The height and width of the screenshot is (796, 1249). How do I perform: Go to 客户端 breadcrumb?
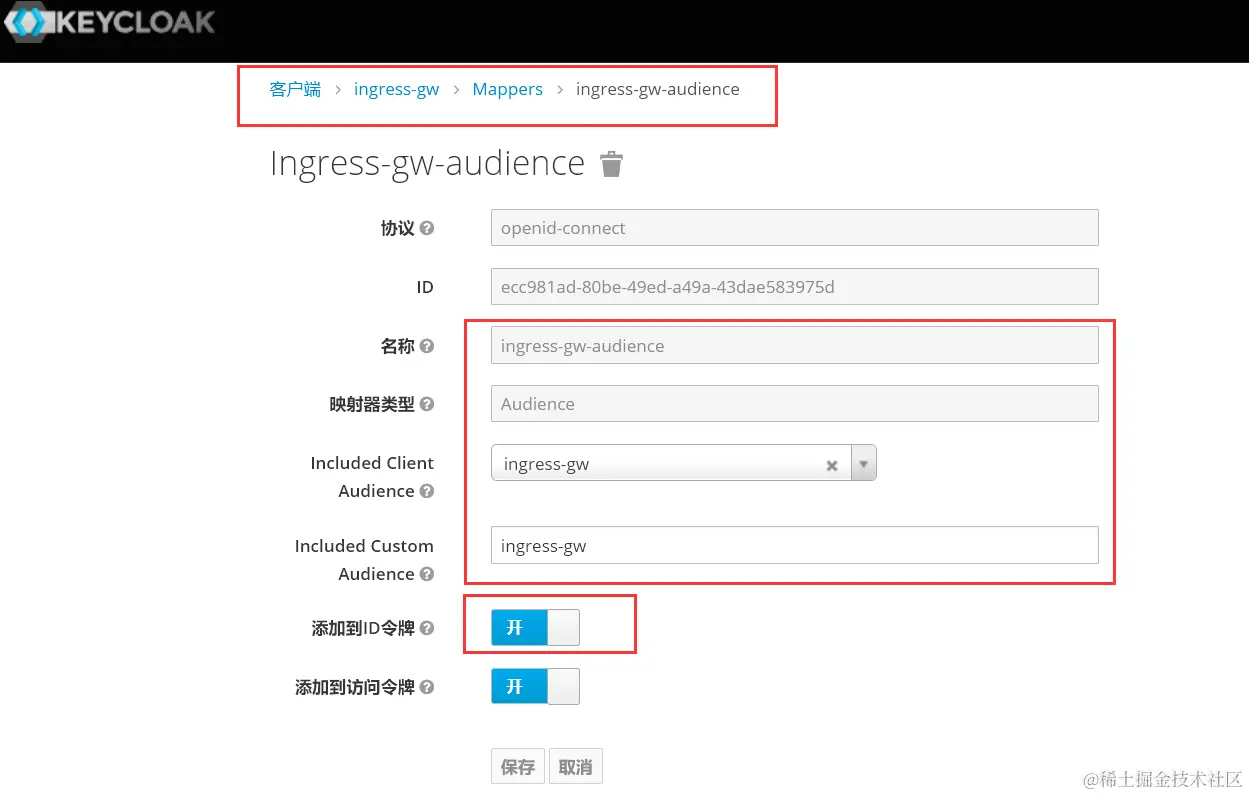point(295,89)
